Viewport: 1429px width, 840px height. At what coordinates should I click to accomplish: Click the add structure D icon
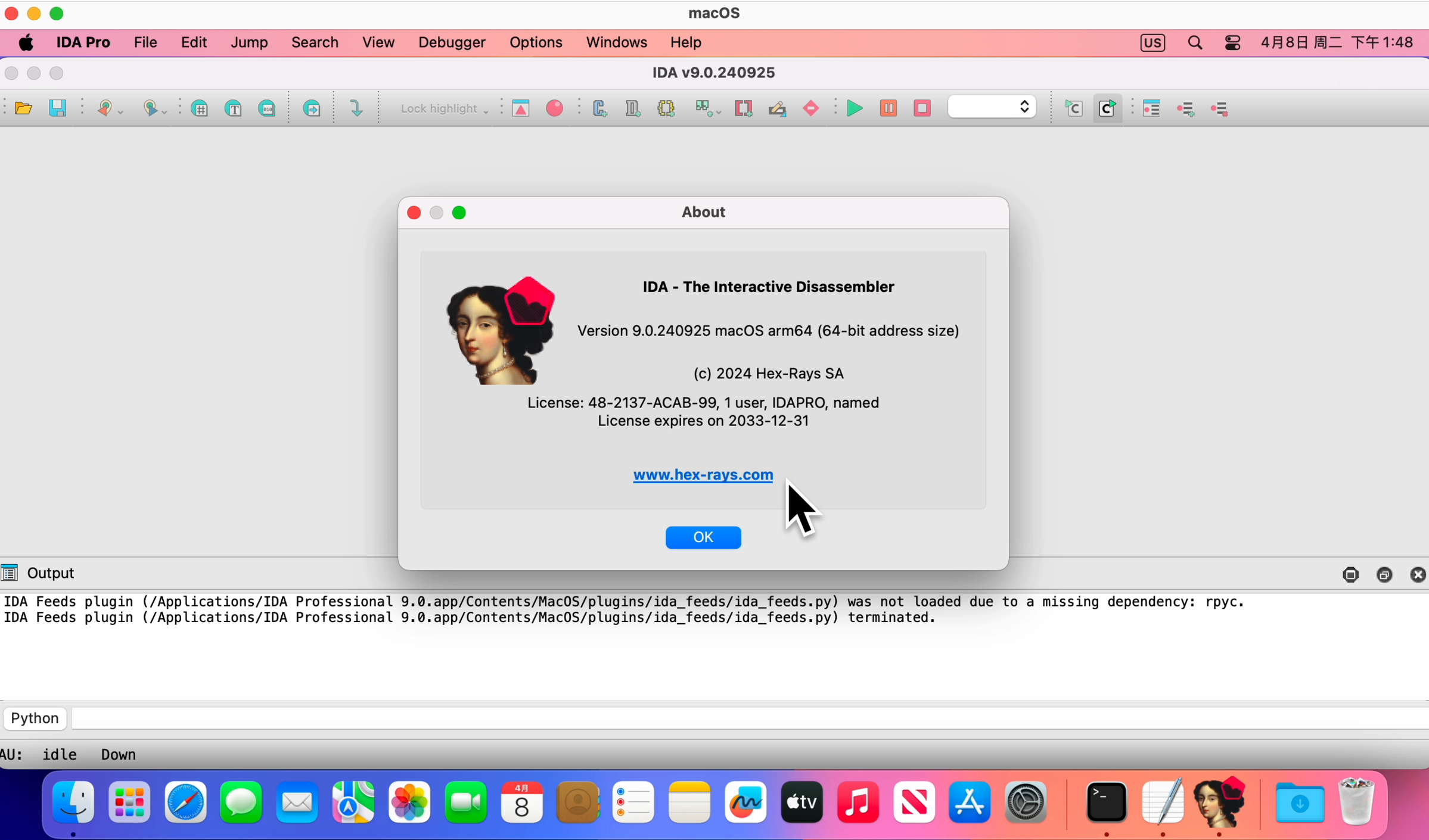(x=633, y=108)
